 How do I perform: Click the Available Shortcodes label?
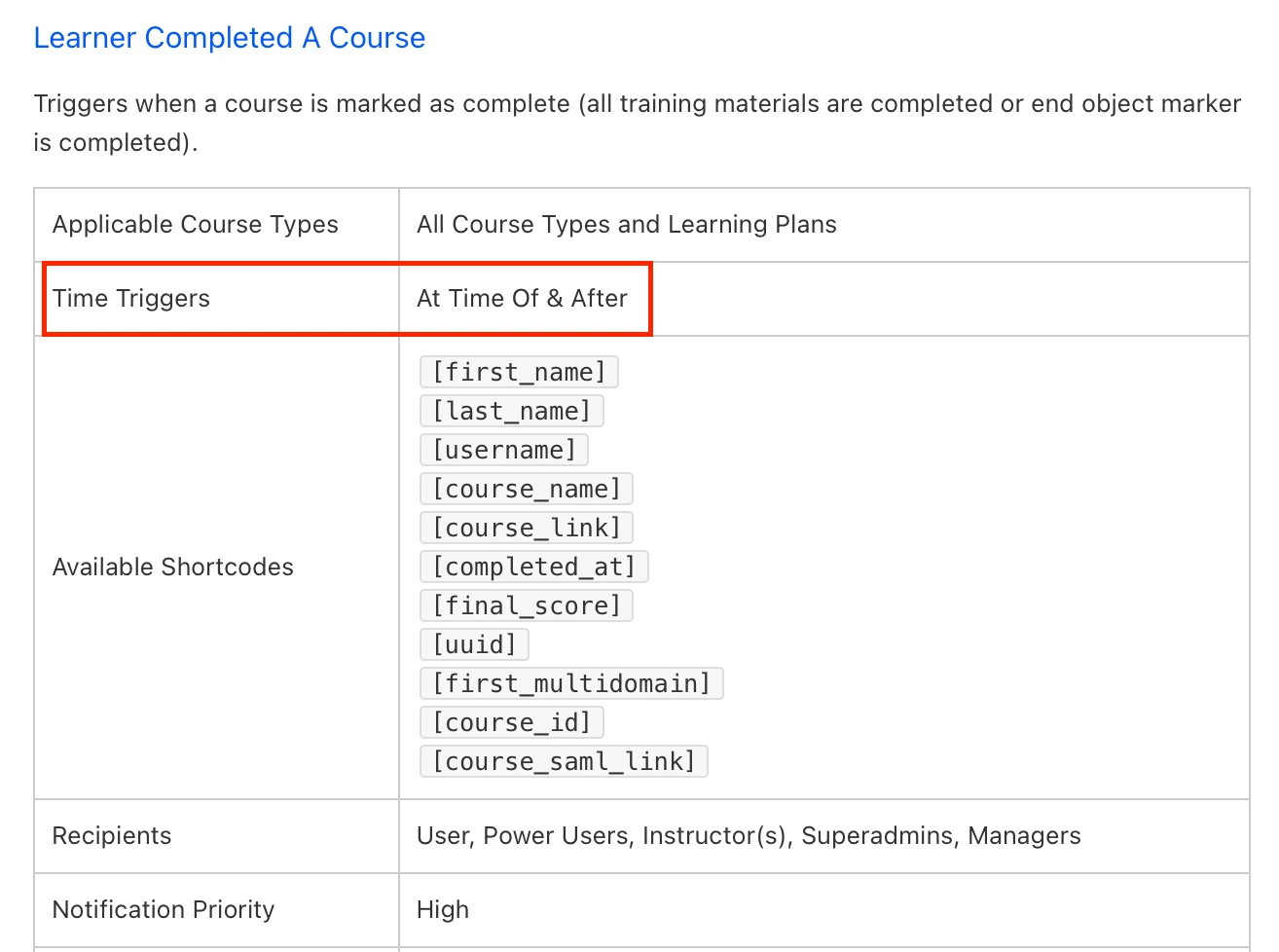[172, 568]
